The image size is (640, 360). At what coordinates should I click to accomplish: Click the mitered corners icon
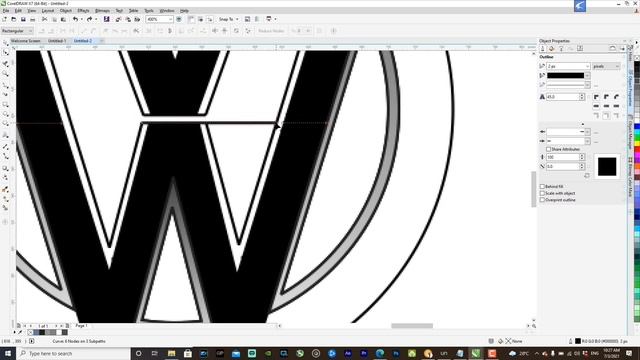(596, 97)
